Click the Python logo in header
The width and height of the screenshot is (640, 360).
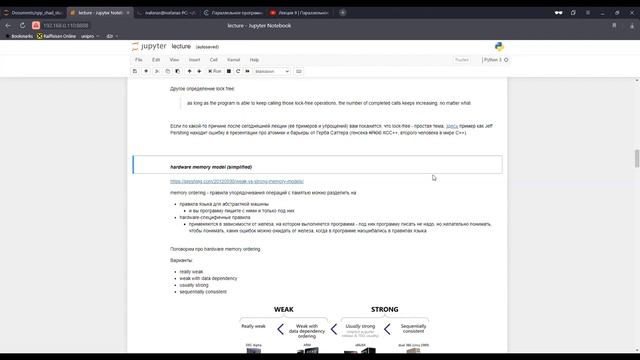pos(499,47)
